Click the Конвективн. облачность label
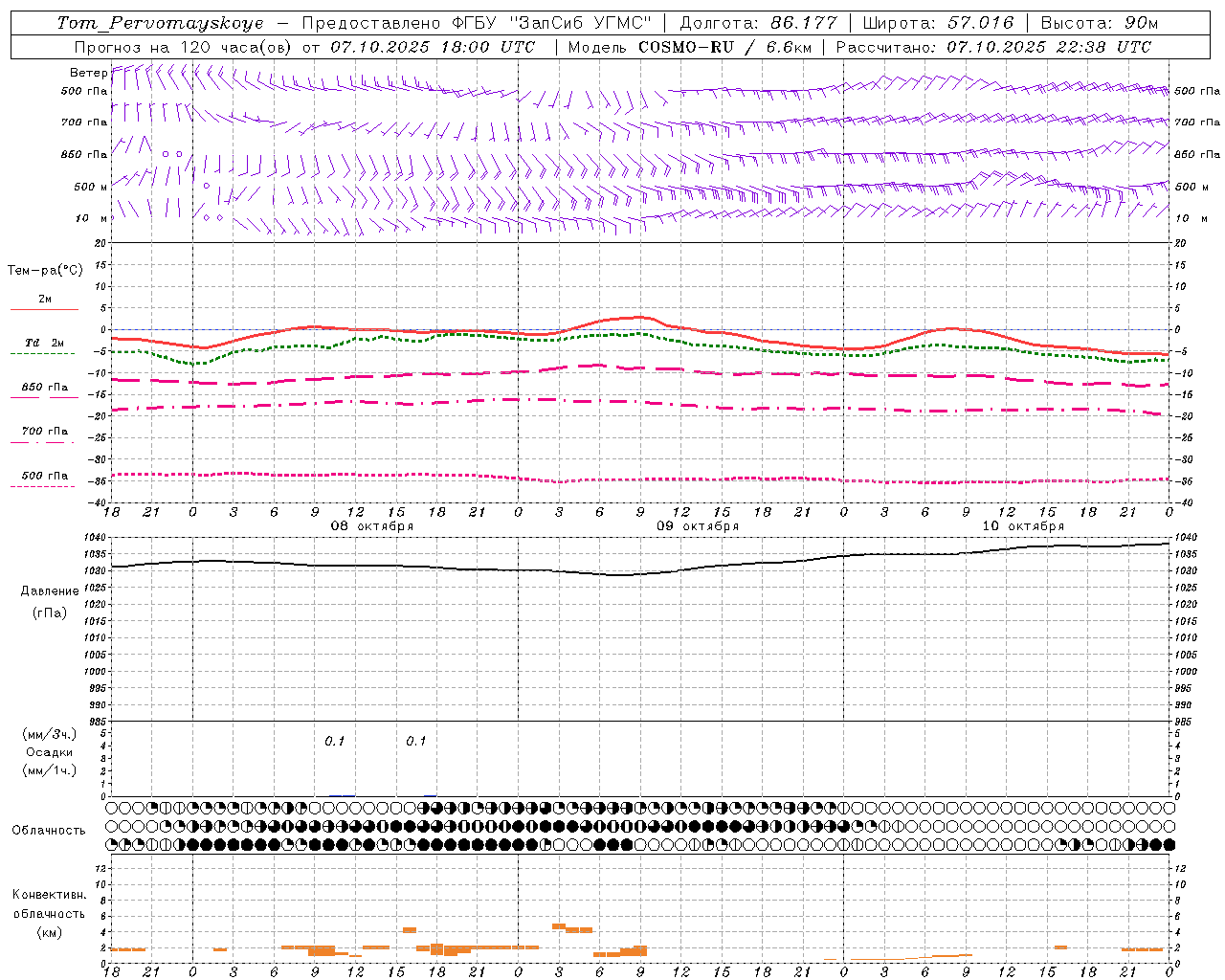 point(49,904)
